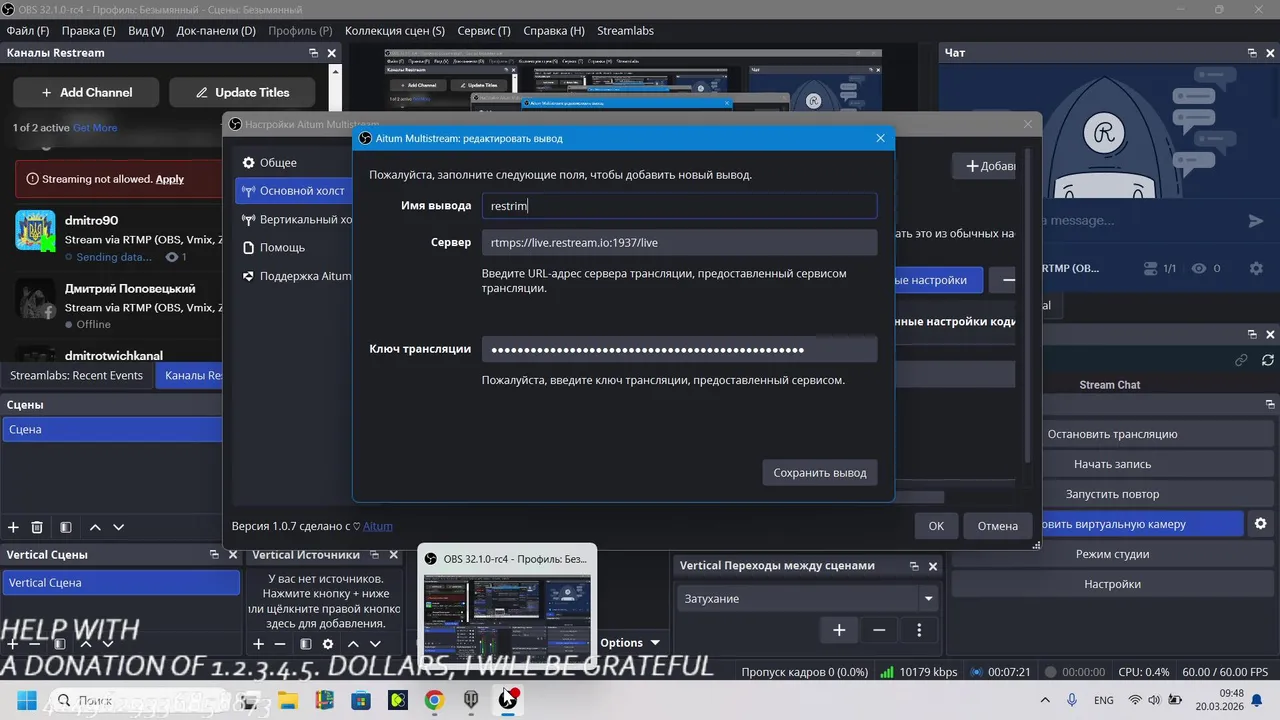Open the Aitum link in dialog footer
The height and width of the screenshot is (720, 1280).
click(378, 526)
